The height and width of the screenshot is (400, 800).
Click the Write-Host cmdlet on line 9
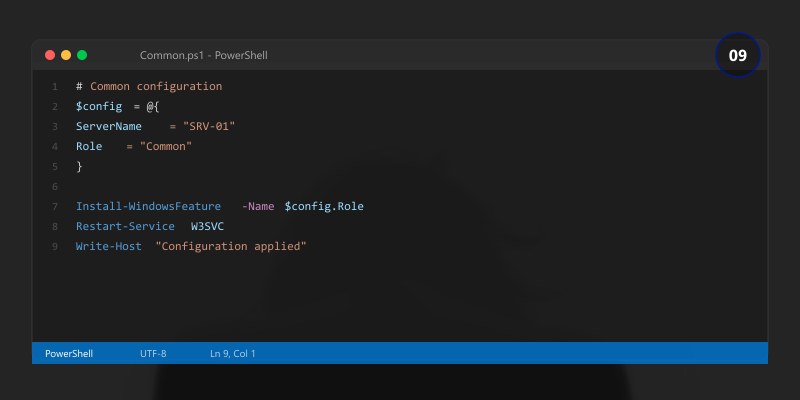[108, 246]
